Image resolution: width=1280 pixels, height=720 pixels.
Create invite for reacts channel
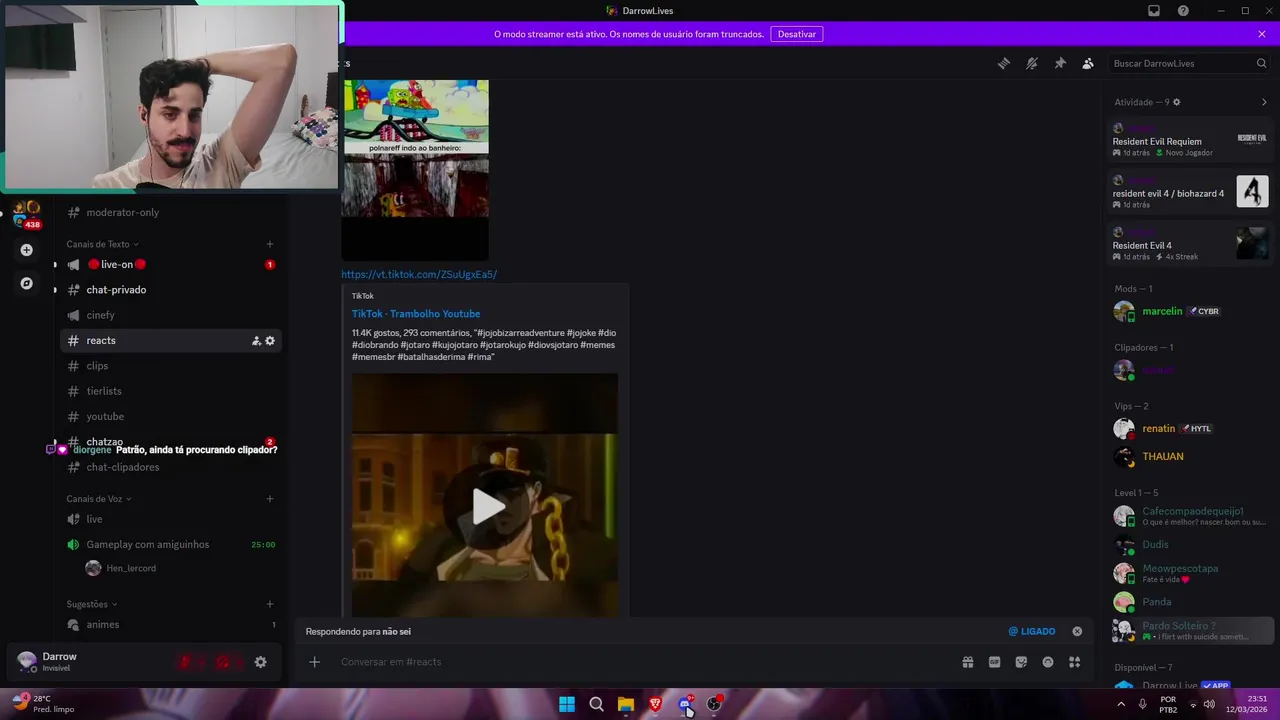coord(256,341)
